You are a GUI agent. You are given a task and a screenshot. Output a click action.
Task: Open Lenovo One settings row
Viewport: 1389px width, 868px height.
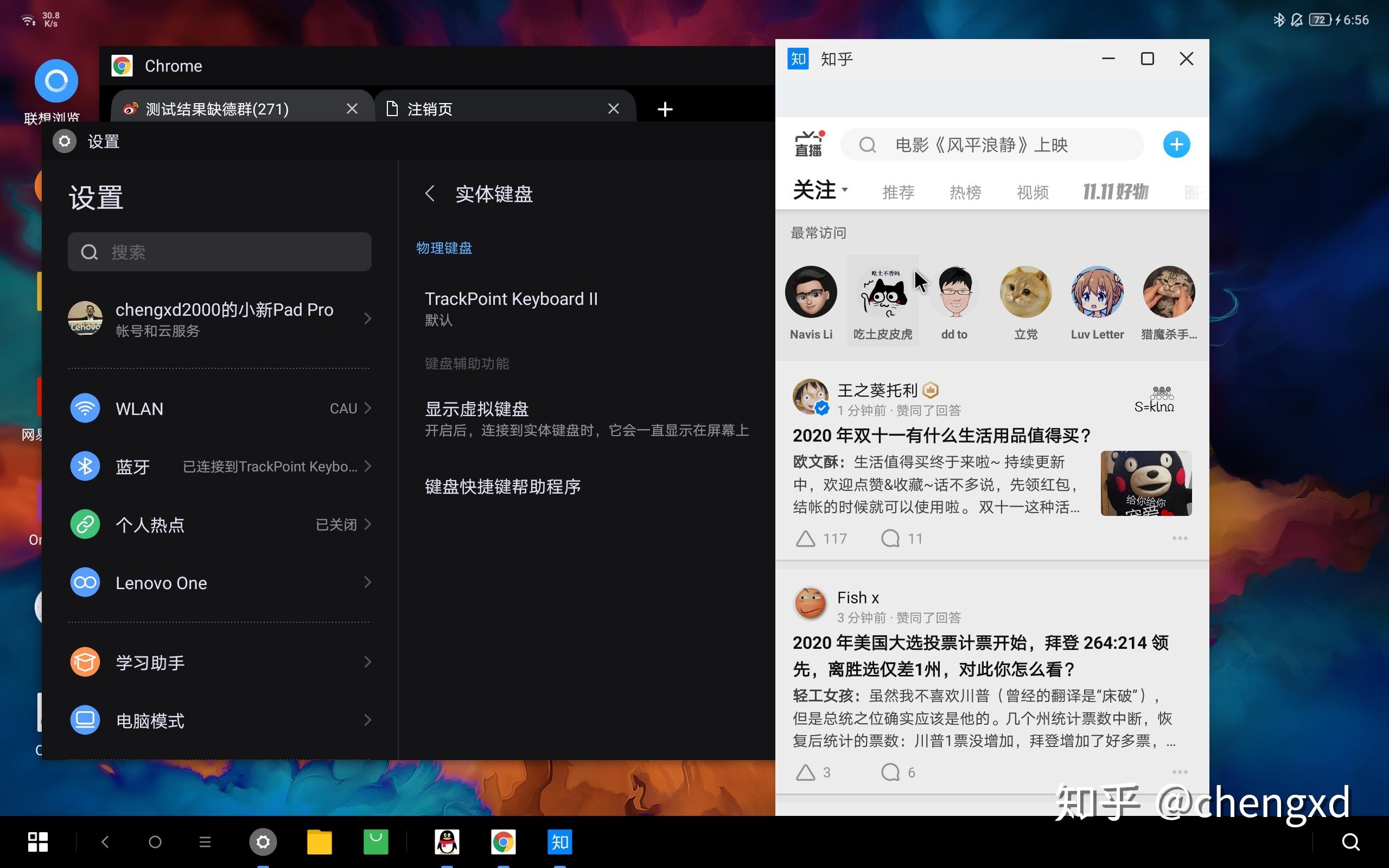click(x=219, y=583)
